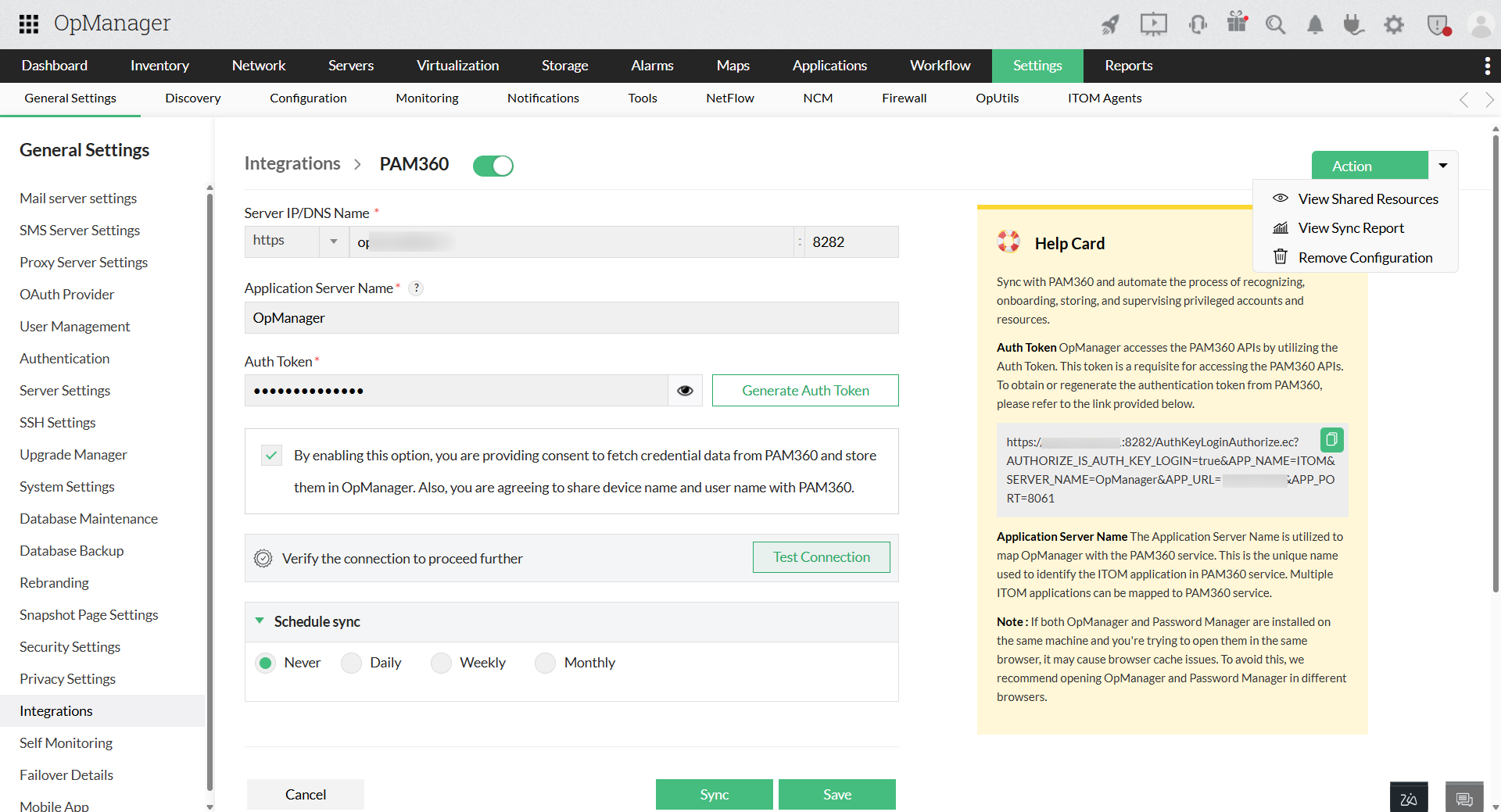The height and width of the screenshot is (812, 1501).
Task: Click the sidebar vertical scrollbar
Action: click(210, 492)
